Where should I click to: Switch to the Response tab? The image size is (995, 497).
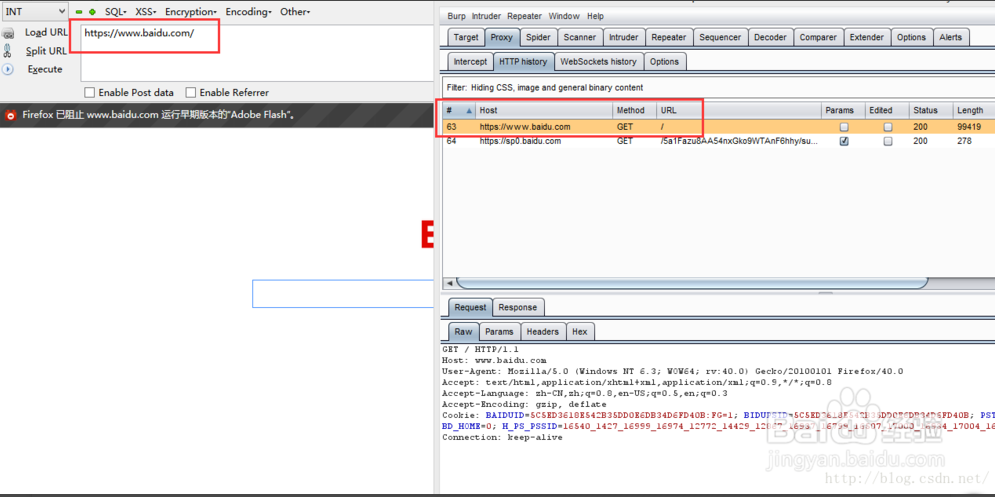coord(518,307)
